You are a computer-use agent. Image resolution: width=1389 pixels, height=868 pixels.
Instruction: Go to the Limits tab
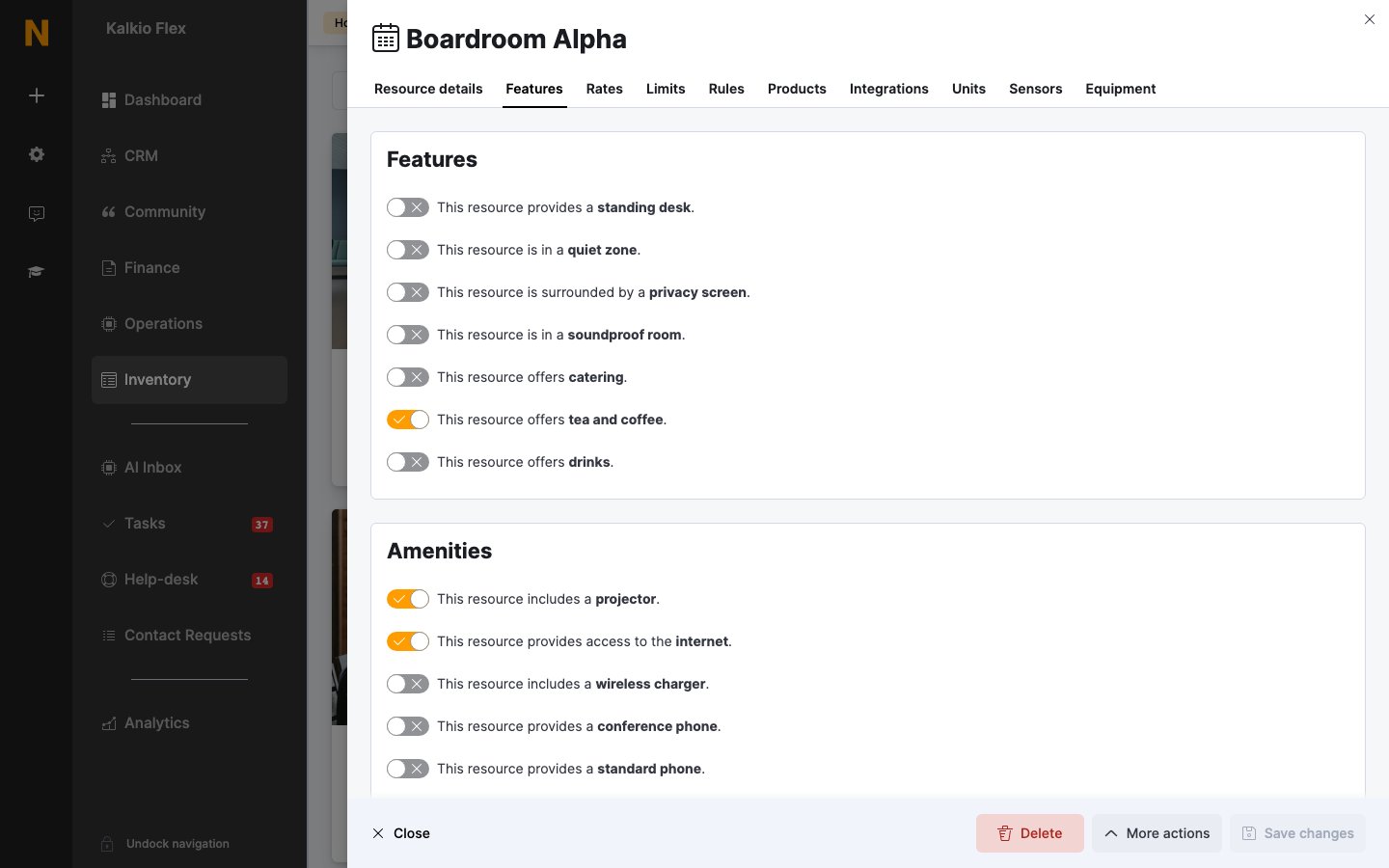coord(666,89)
